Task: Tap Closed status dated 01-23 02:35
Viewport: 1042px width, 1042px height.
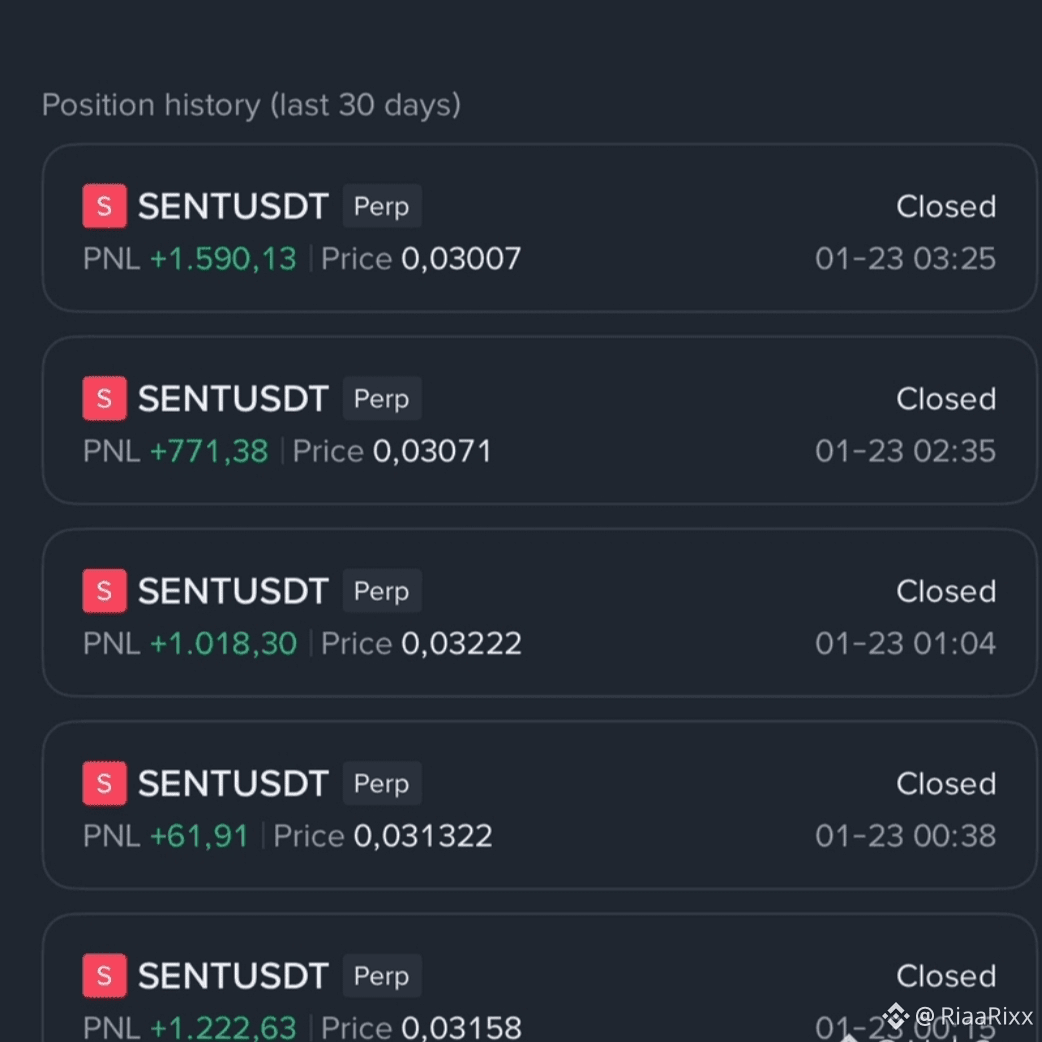Action: pos(946,399)
